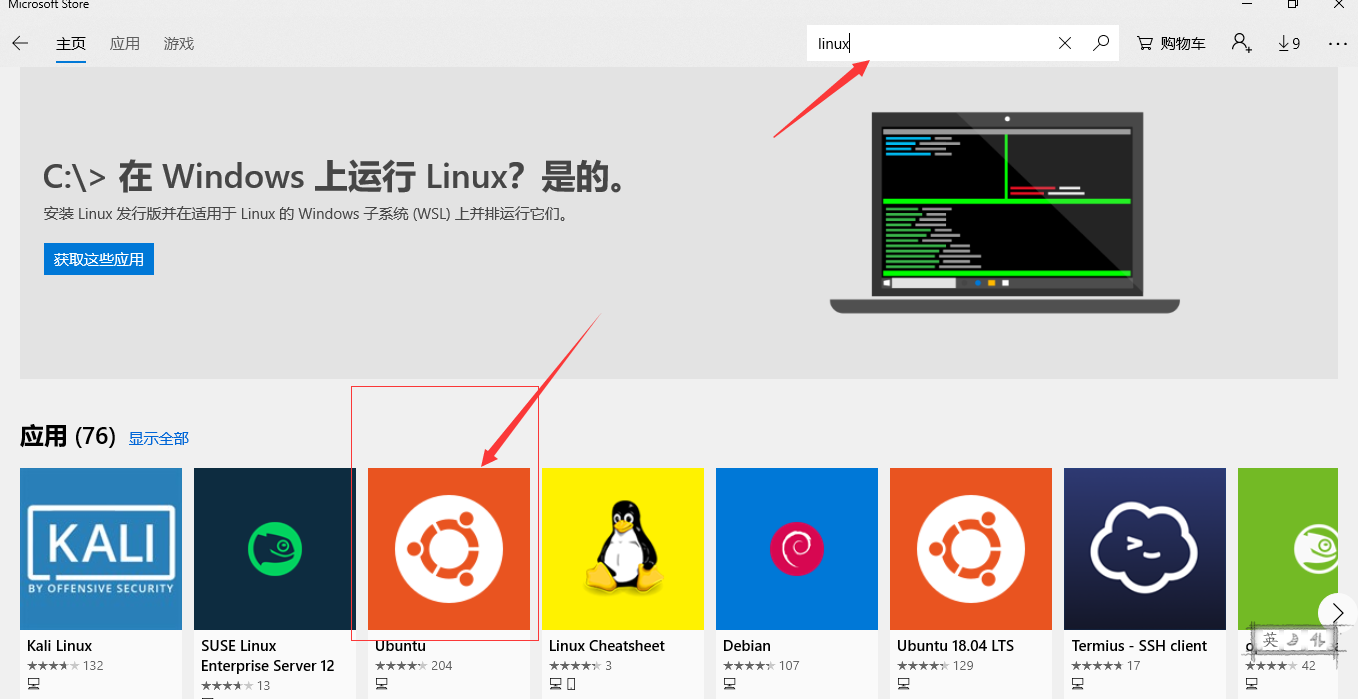This screenshot has height=699, width=1358.
Task: Open the Debian app tile
Action: click(796, 548)
